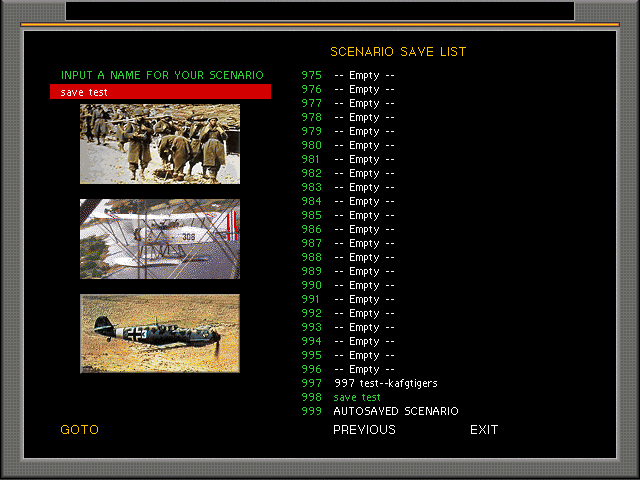640x480 pixels.
Task: Select the biplane number 308 photo
Action: pyautogui.click(x=160, y=239)
